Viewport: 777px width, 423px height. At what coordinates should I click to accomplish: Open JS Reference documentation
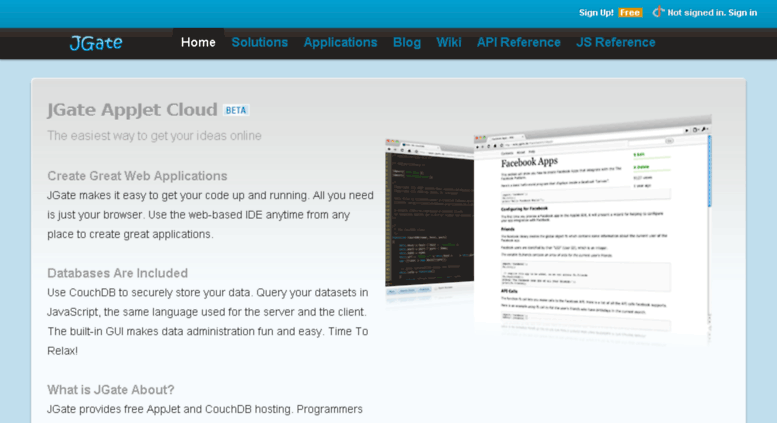coord(615,43)
